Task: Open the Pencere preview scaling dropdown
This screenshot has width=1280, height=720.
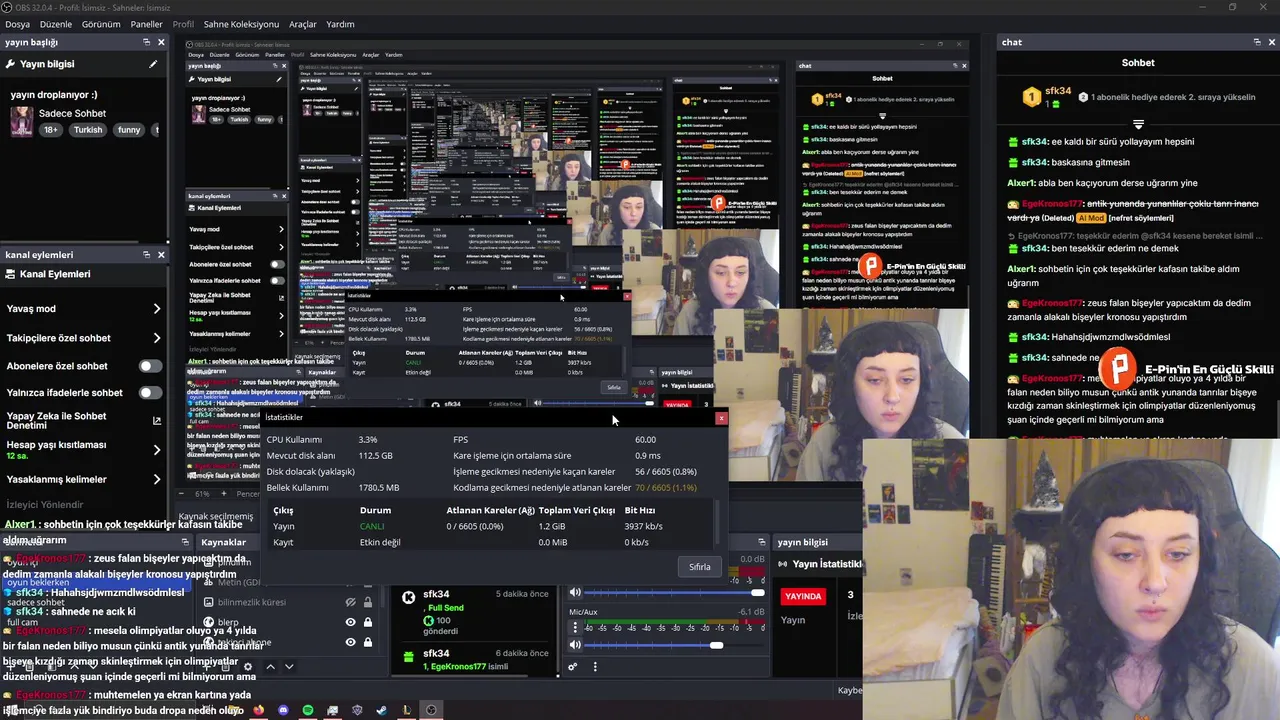Action: tap(248, 494)
